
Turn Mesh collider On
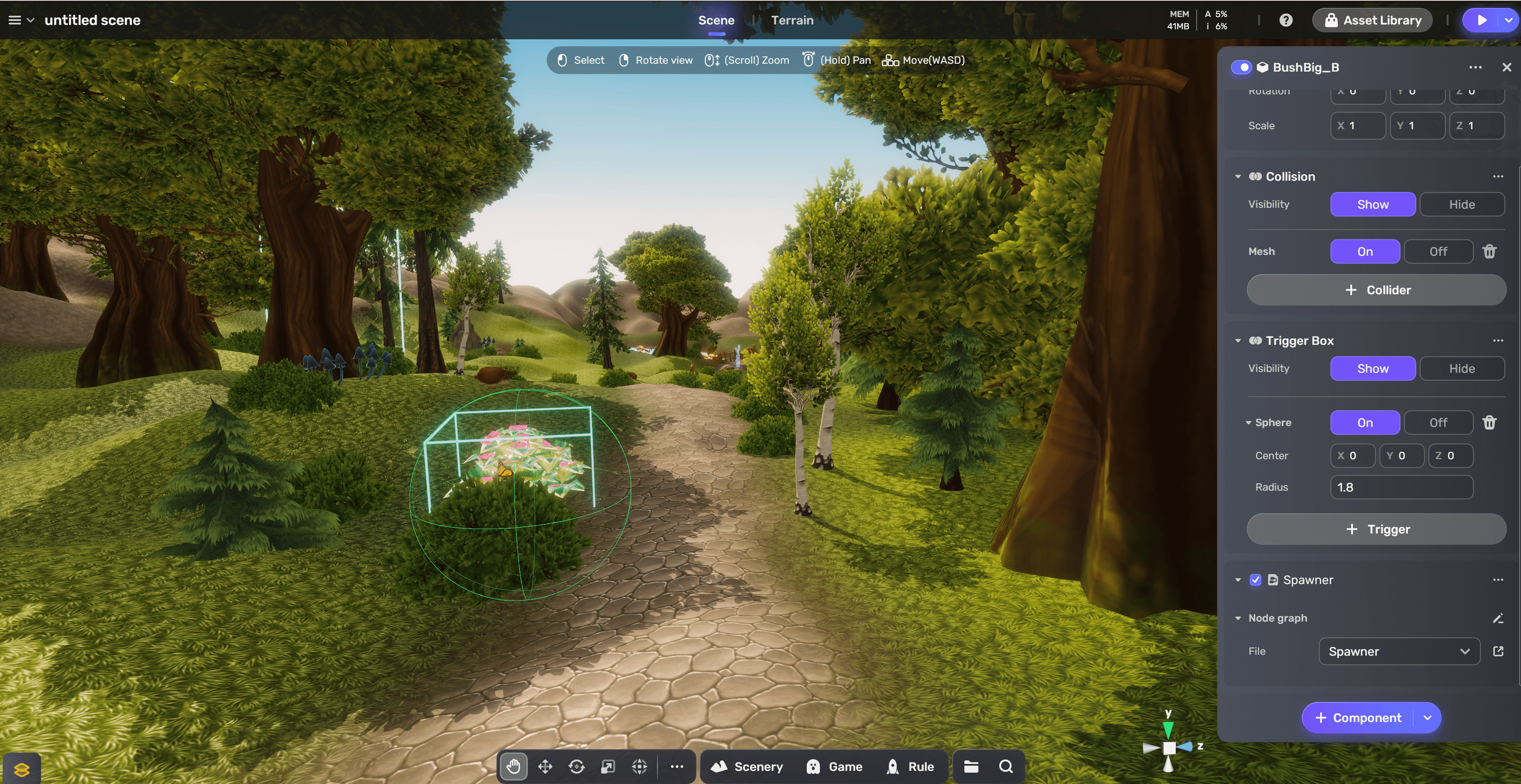[x=1365, y=251]
